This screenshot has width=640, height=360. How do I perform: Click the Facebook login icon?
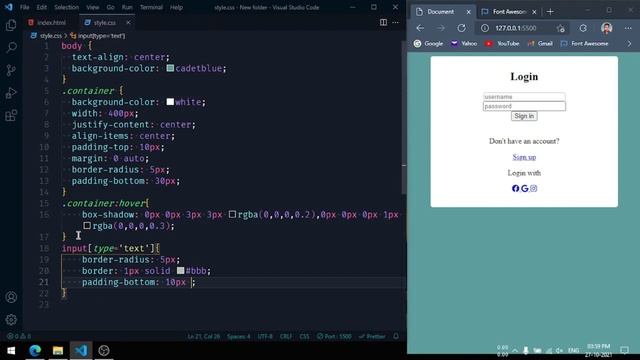516,188
